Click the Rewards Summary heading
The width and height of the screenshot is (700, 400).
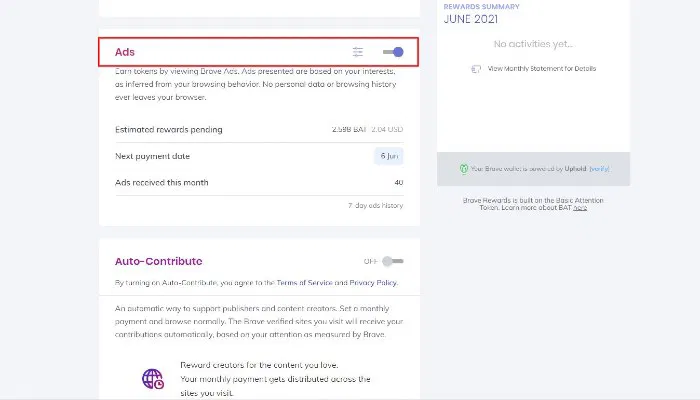click(480, 7)
